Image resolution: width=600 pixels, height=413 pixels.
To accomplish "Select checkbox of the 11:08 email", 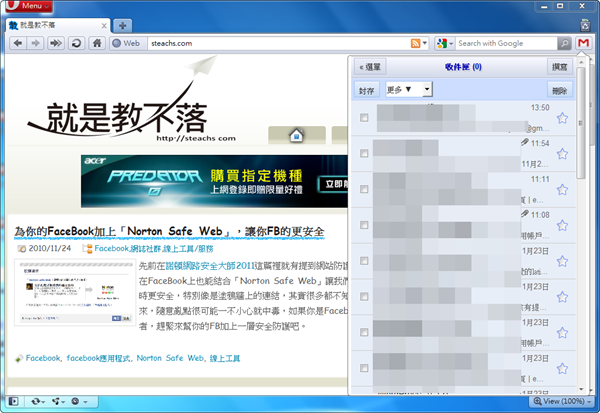I will 364,225.
